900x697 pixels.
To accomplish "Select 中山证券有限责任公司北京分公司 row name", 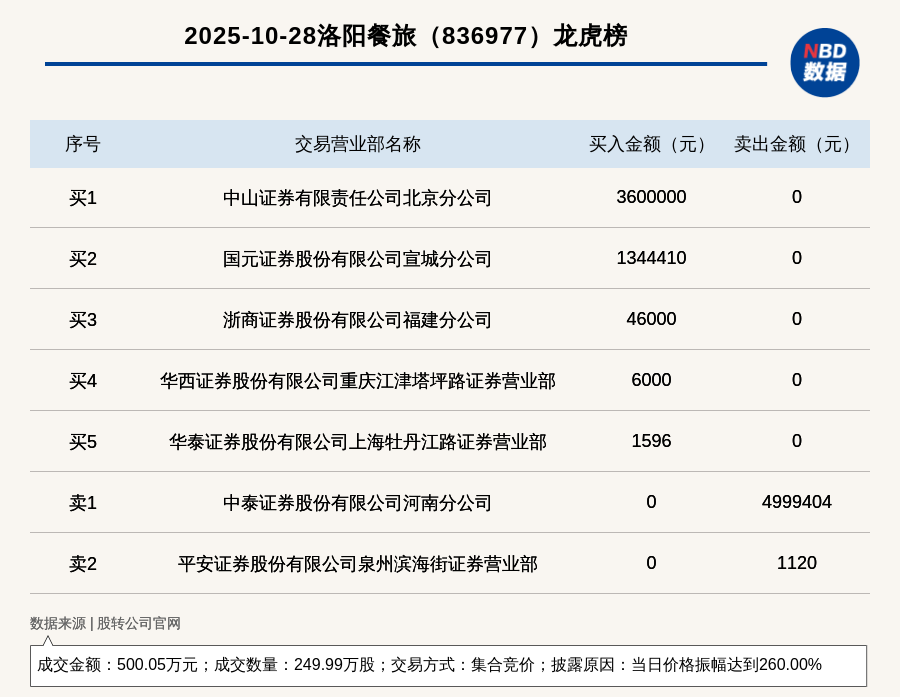I will tap(357, 198).
